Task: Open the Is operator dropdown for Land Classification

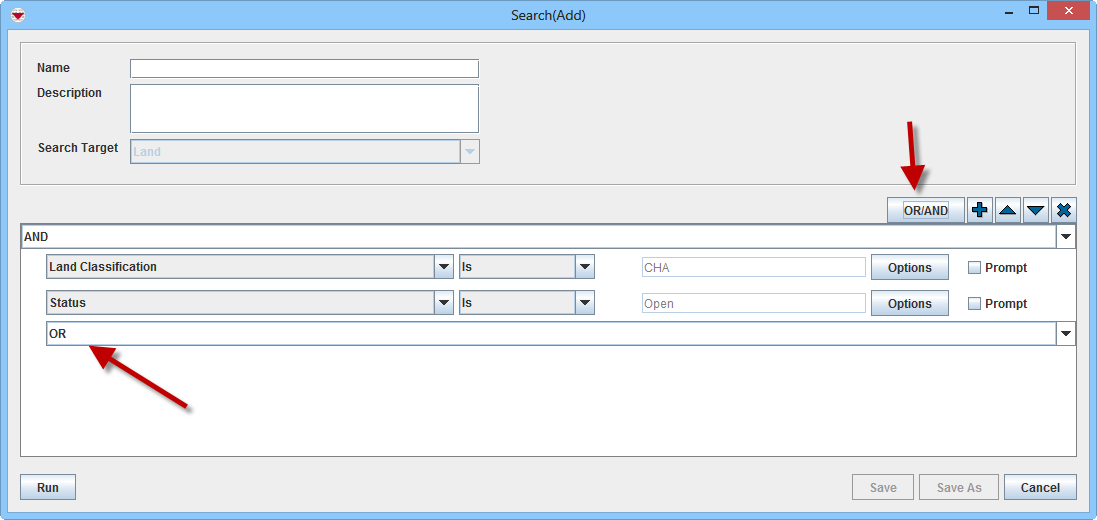Action: [585, 267]
